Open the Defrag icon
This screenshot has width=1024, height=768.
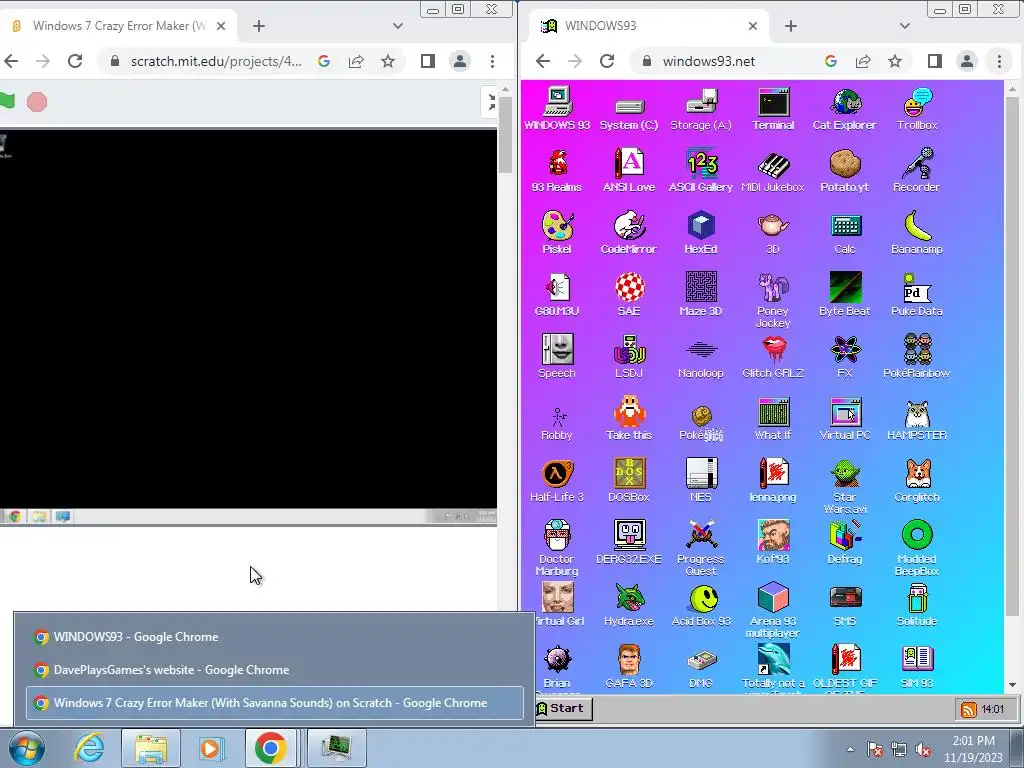coord(845,543)
